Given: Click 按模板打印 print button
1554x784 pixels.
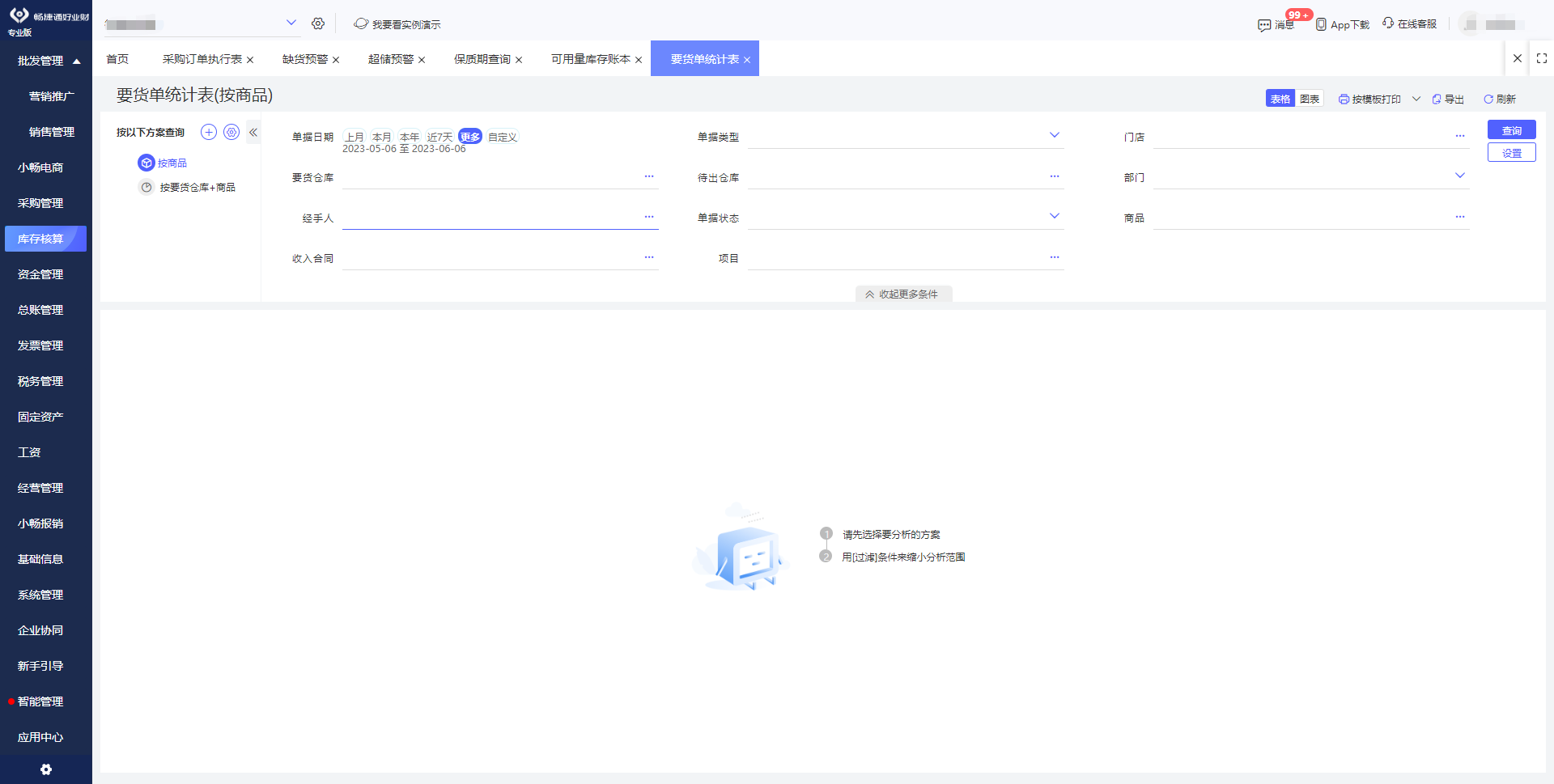Looking at the screenshot, I should (x=1369, y=99).
